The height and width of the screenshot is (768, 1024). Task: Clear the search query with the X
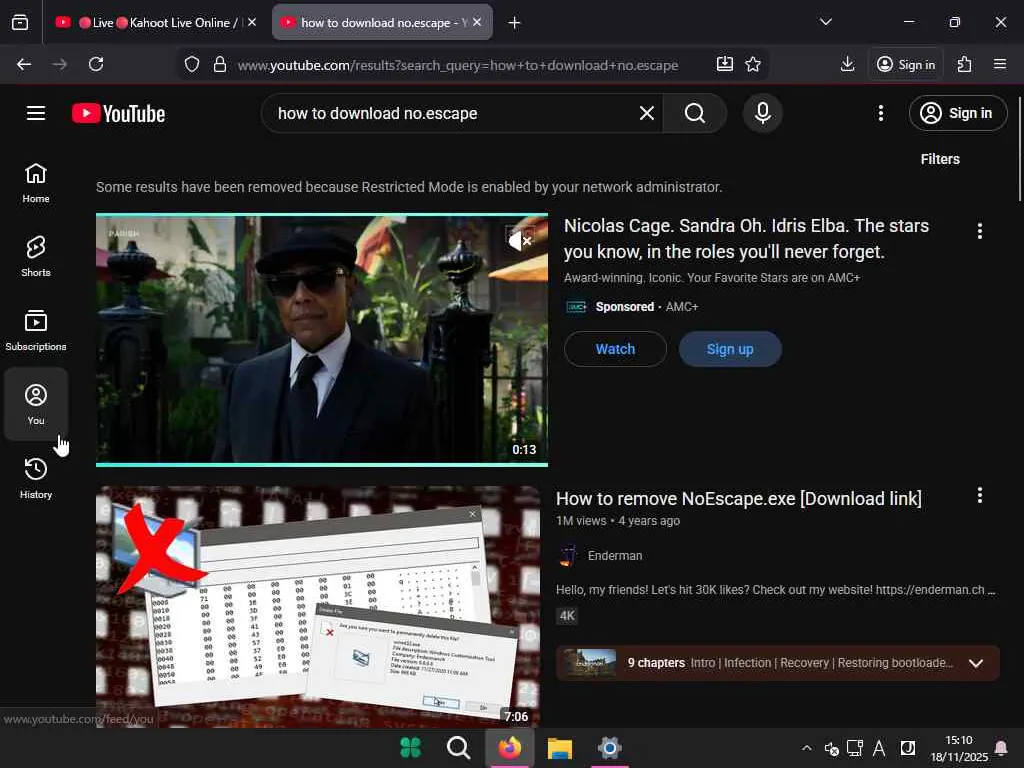(647, 113)
